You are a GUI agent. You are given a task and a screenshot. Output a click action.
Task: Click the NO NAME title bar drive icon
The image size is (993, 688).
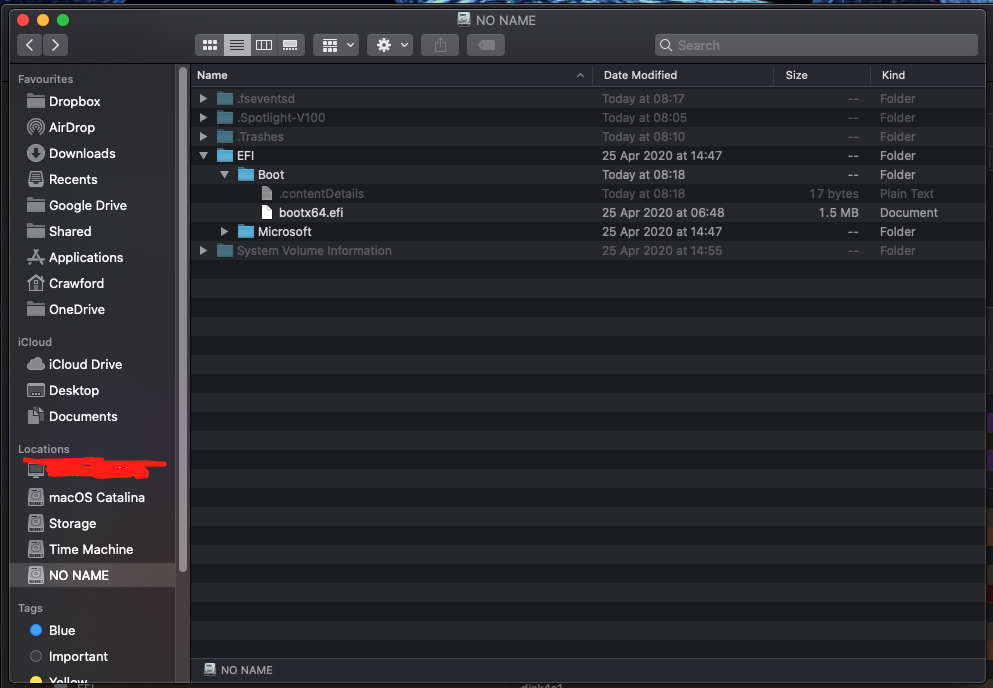[464, 20]
